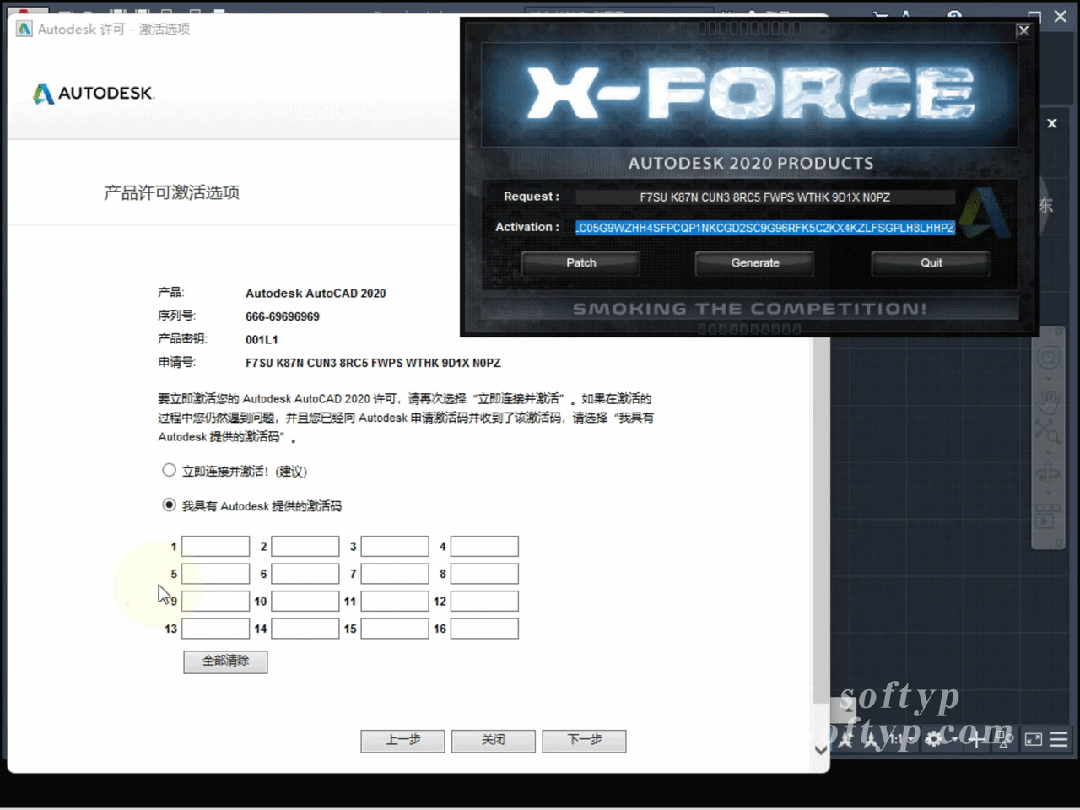
Task: Focus activation code field number 6
Action: 305,574
